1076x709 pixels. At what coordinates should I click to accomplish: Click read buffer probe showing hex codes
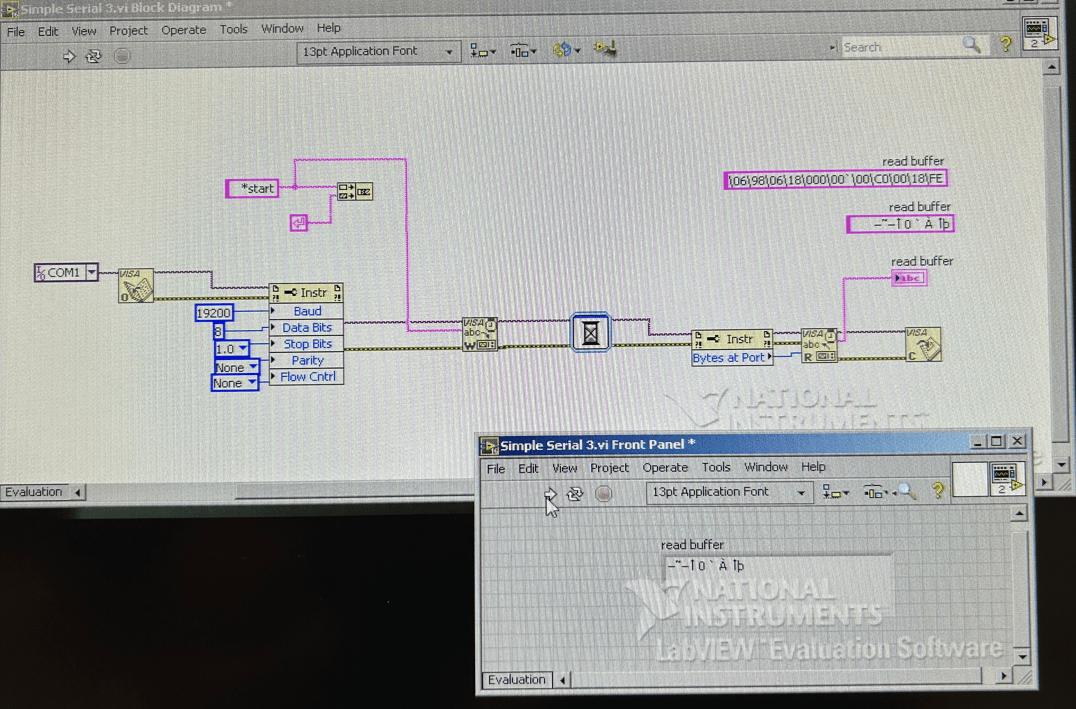click(836, 180)
